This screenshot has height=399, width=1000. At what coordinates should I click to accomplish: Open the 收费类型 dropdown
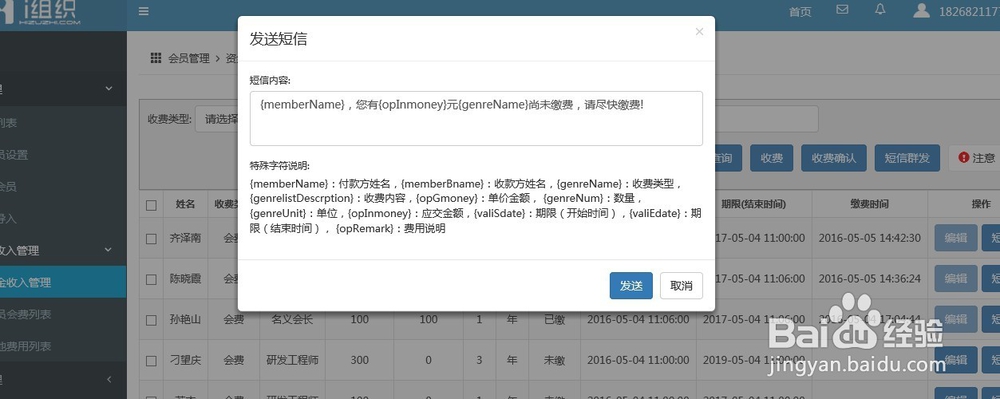[x=217, y=119]
